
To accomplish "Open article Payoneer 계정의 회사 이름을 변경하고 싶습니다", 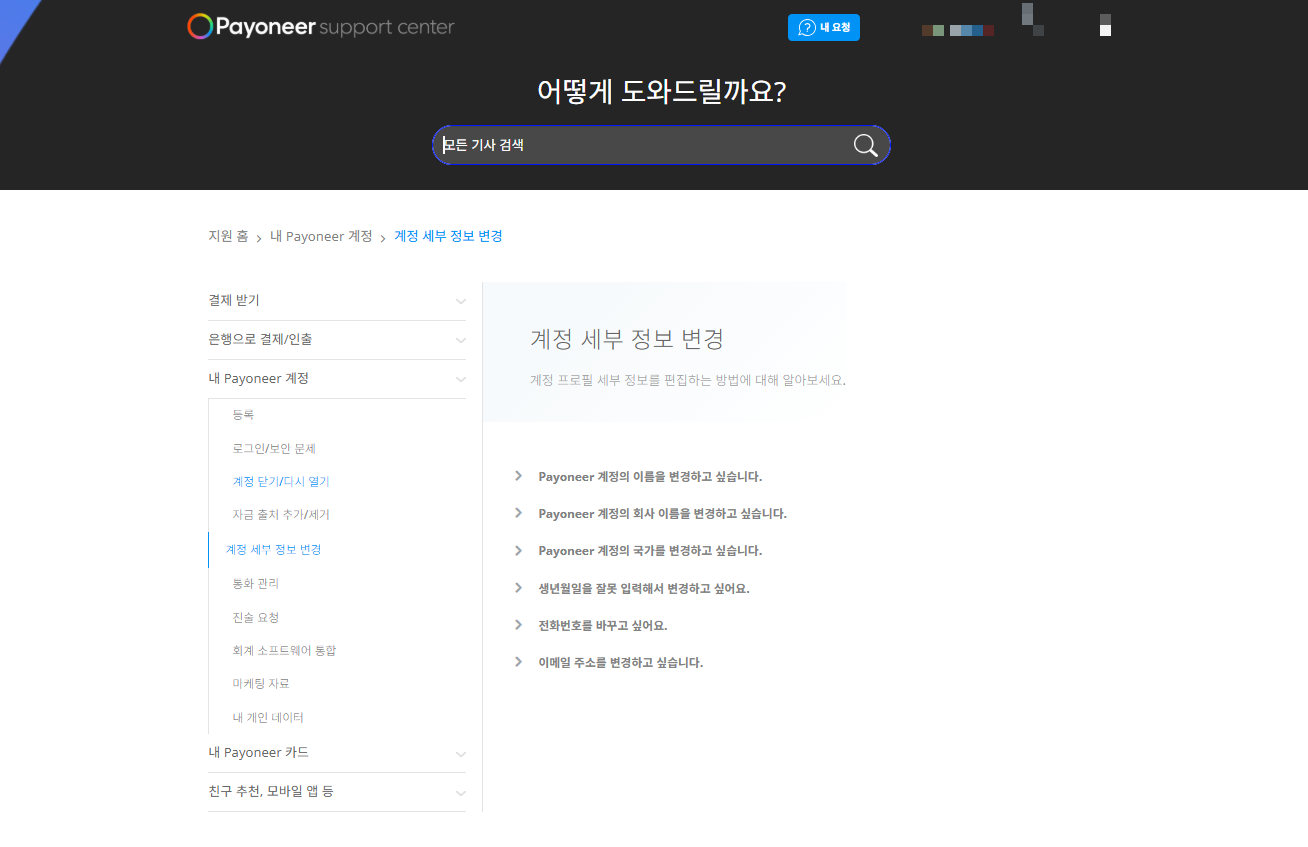I will click(x=662, y=513).
